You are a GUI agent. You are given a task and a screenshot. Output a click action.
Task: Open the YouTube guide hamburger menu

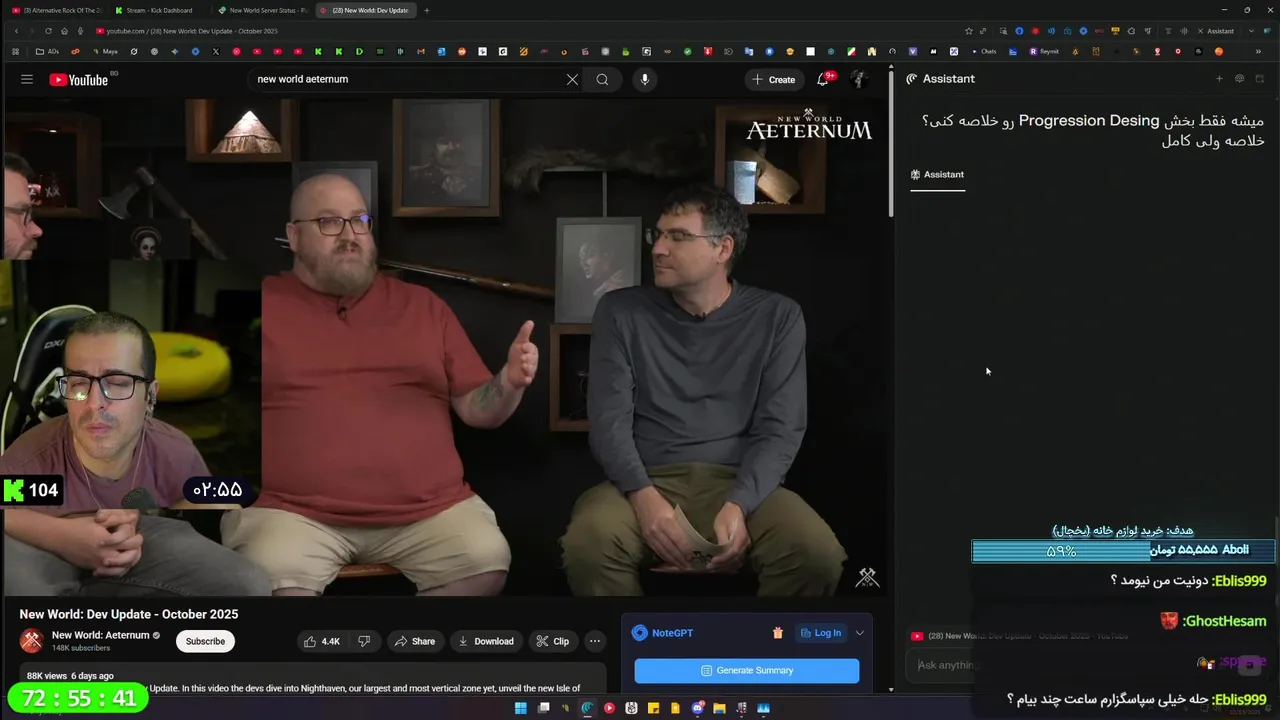point(27,79)
